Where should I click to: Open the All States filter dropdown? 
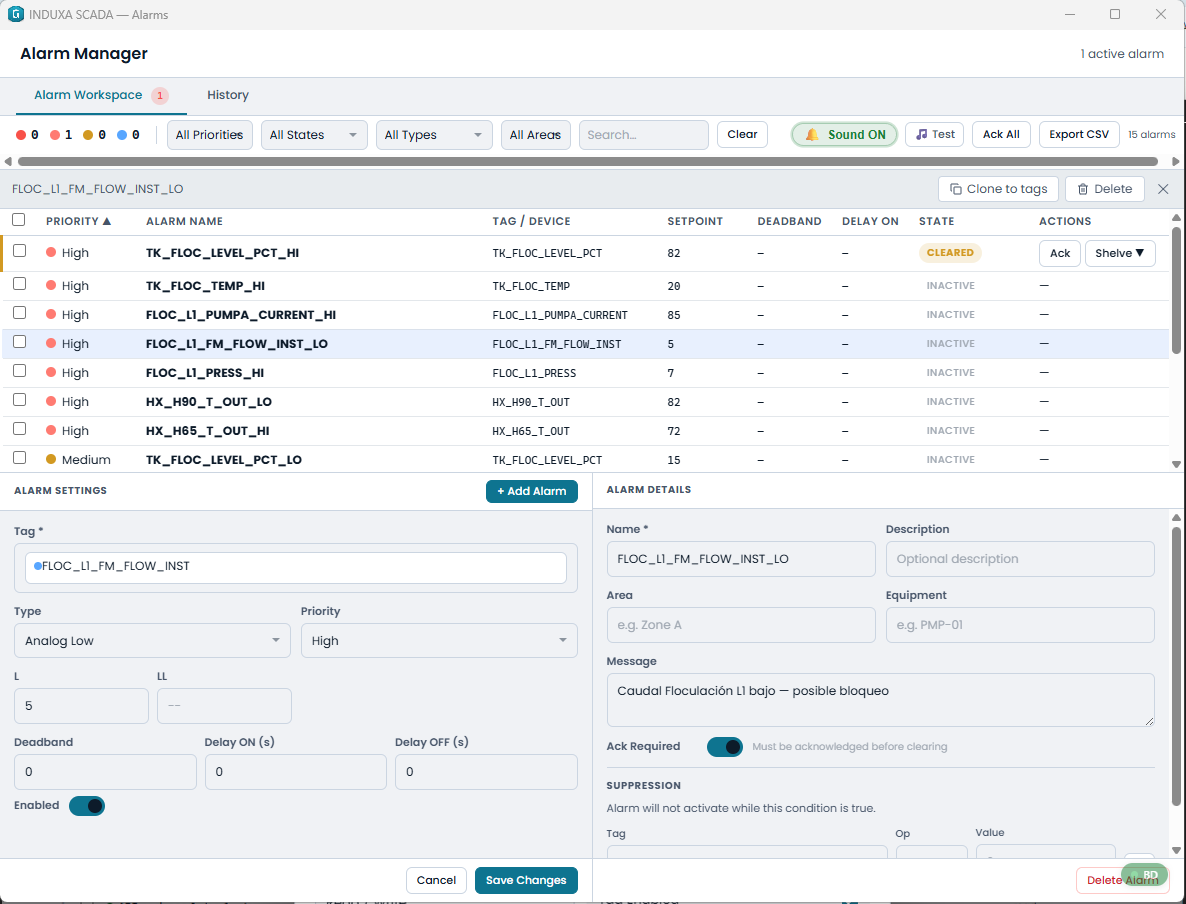[314, 135]
